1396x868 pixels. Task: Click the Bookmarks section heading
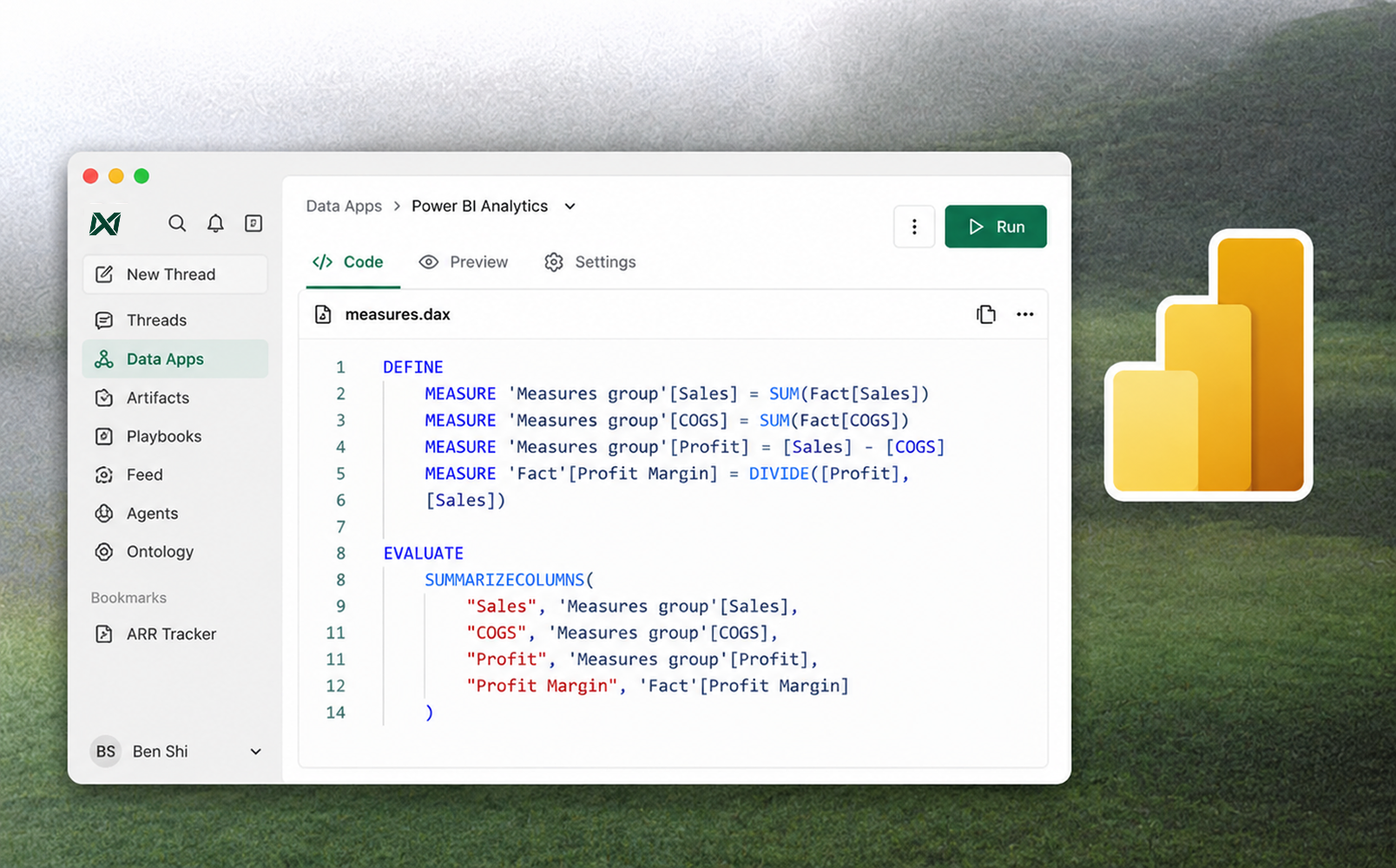128,598
